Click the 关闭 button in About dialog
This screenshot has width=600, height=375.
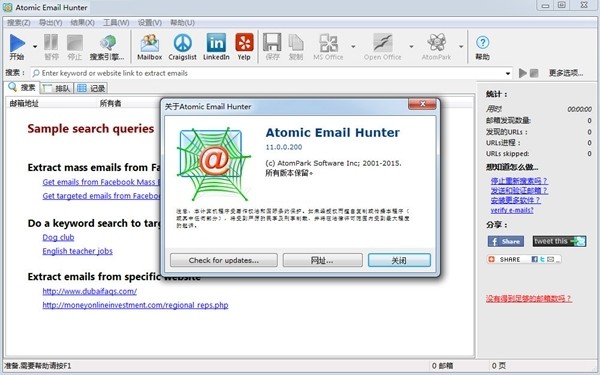pos(399,260)
